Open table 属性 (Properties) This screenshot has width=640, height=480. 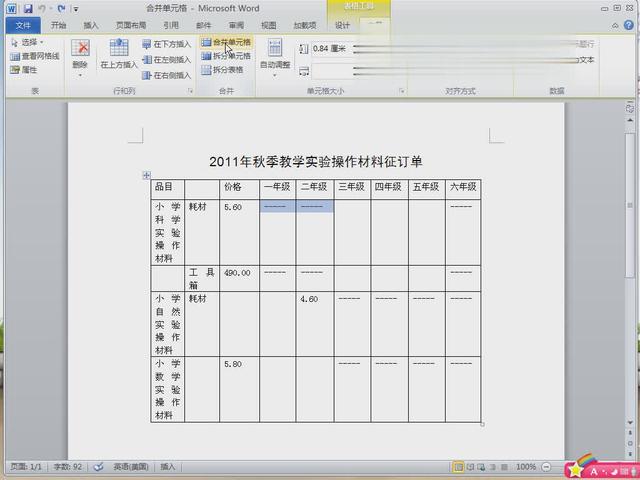tap(24, 70)
